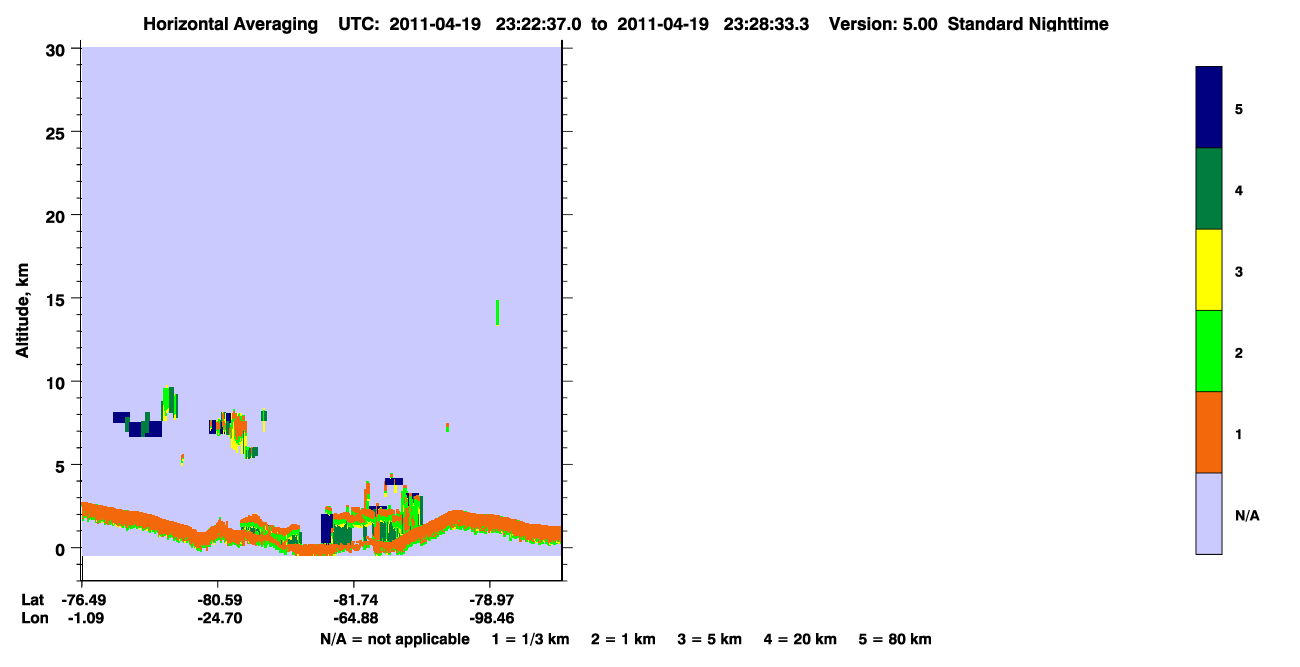Click the legend text '1 = 1/3 km'
Viewport: 1300px width, 667px height.
click(x=530, y=639)
